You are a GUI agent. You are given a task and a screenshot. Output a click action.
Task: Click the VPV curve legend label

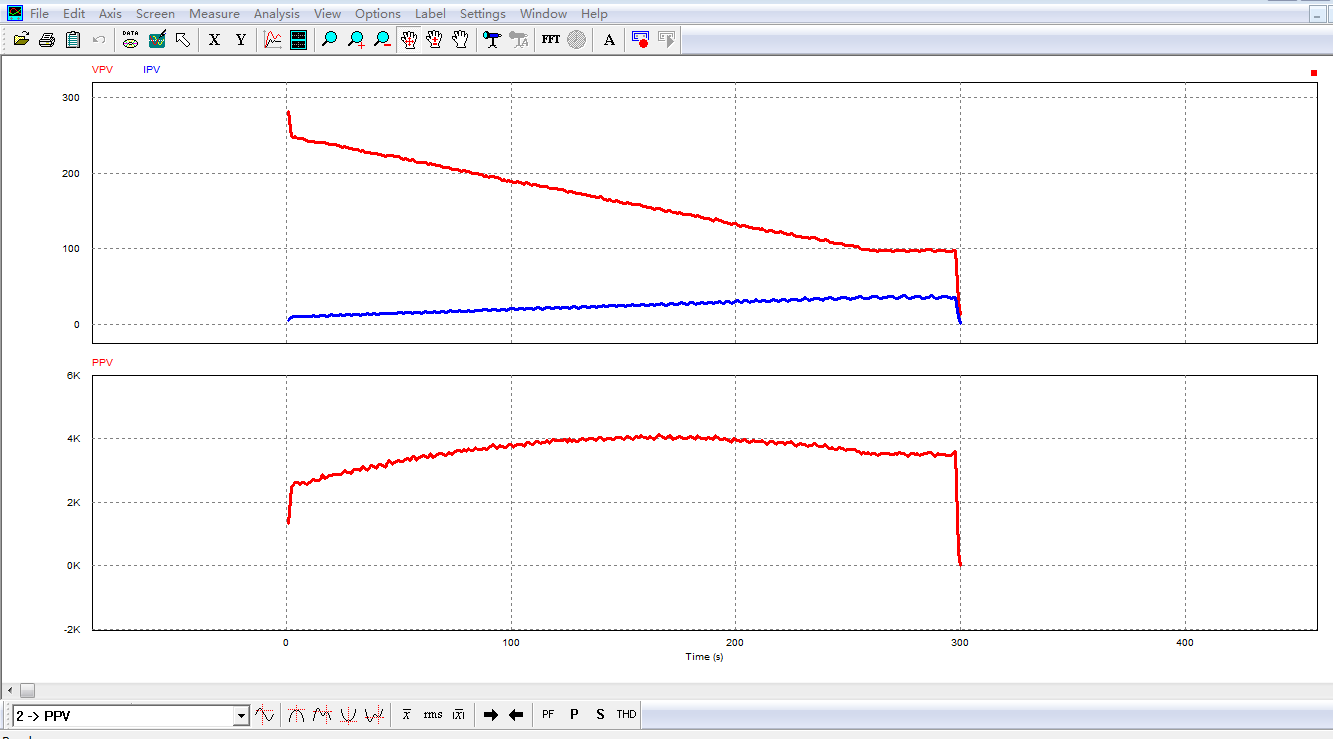(102, 70)
